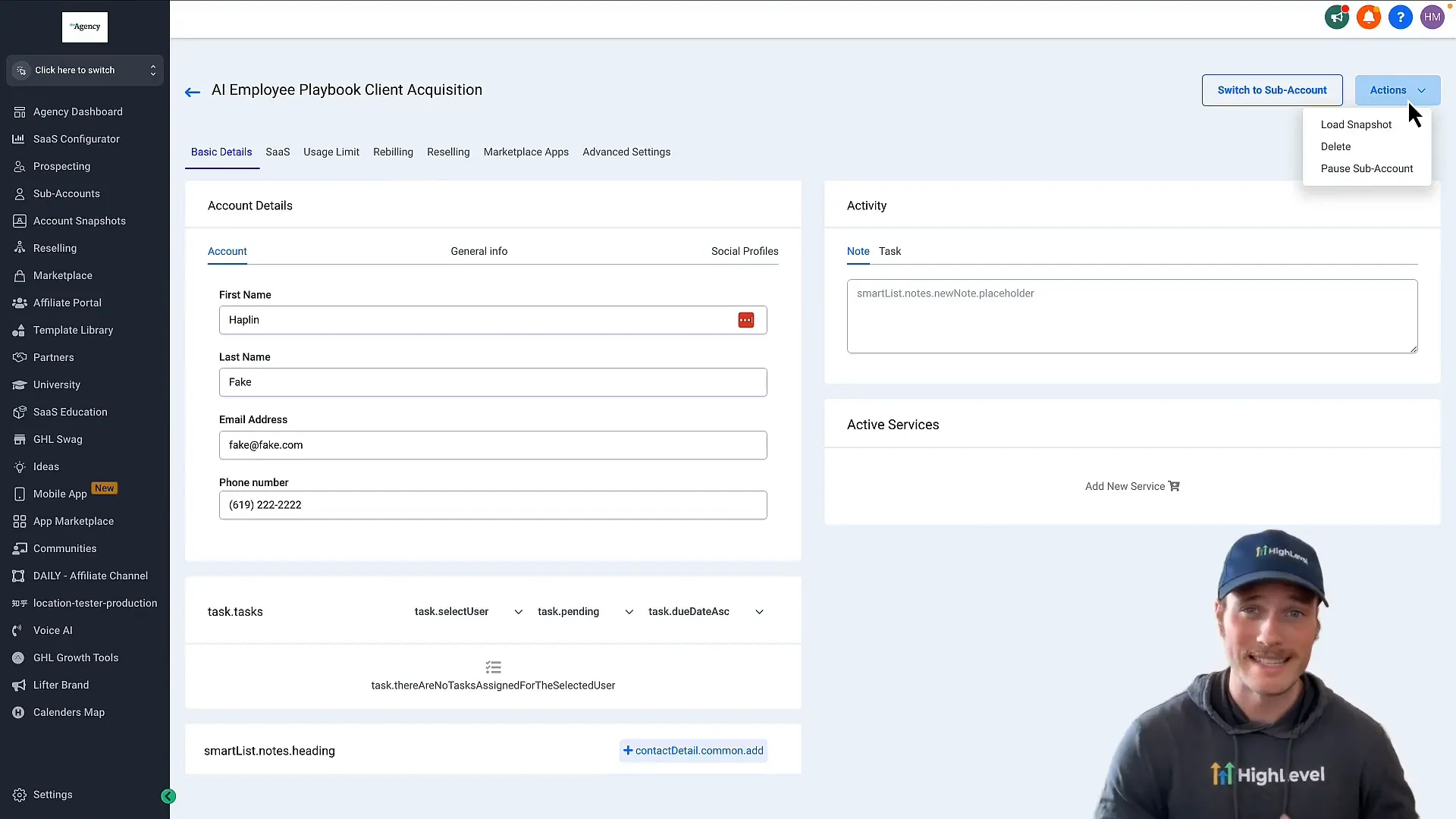This screenshot has width=1456, height=819.
Task: Click the SaaS Education icon
Action: 20,412
